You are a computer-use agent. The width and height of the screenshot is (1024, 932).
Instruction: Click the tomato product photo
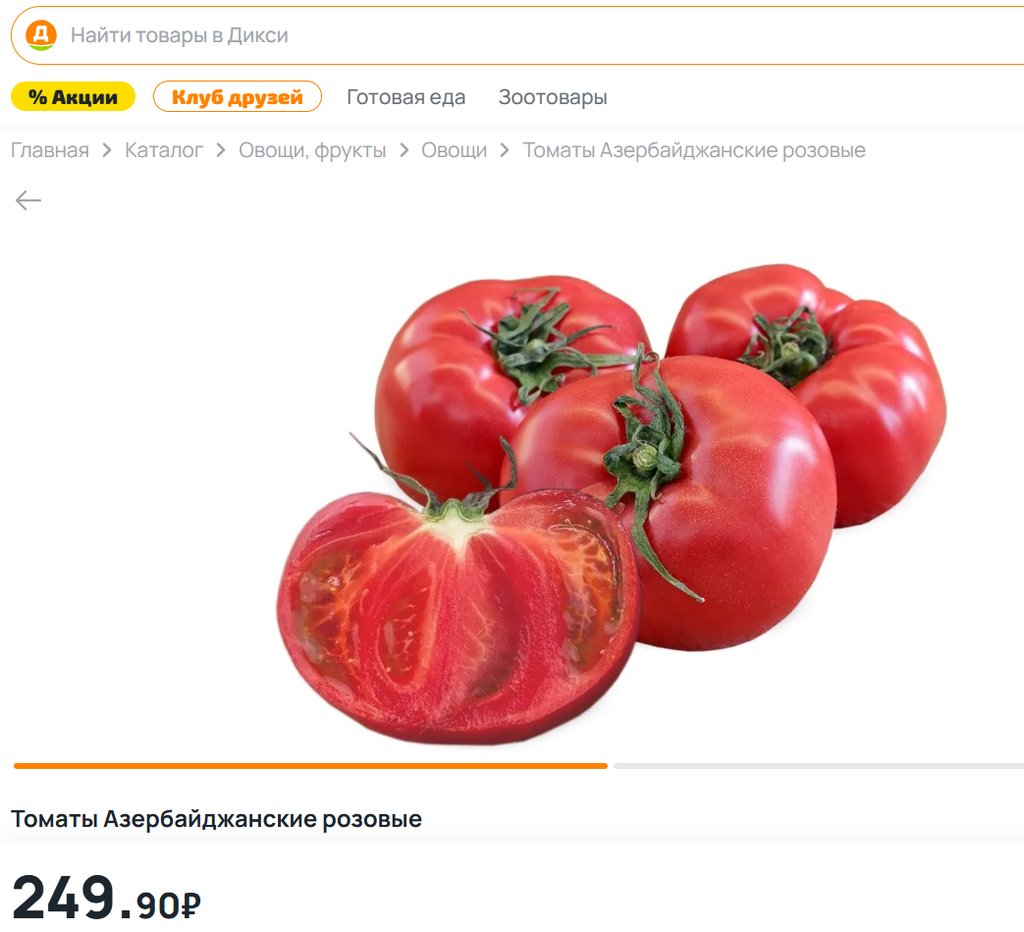[612, 504]
